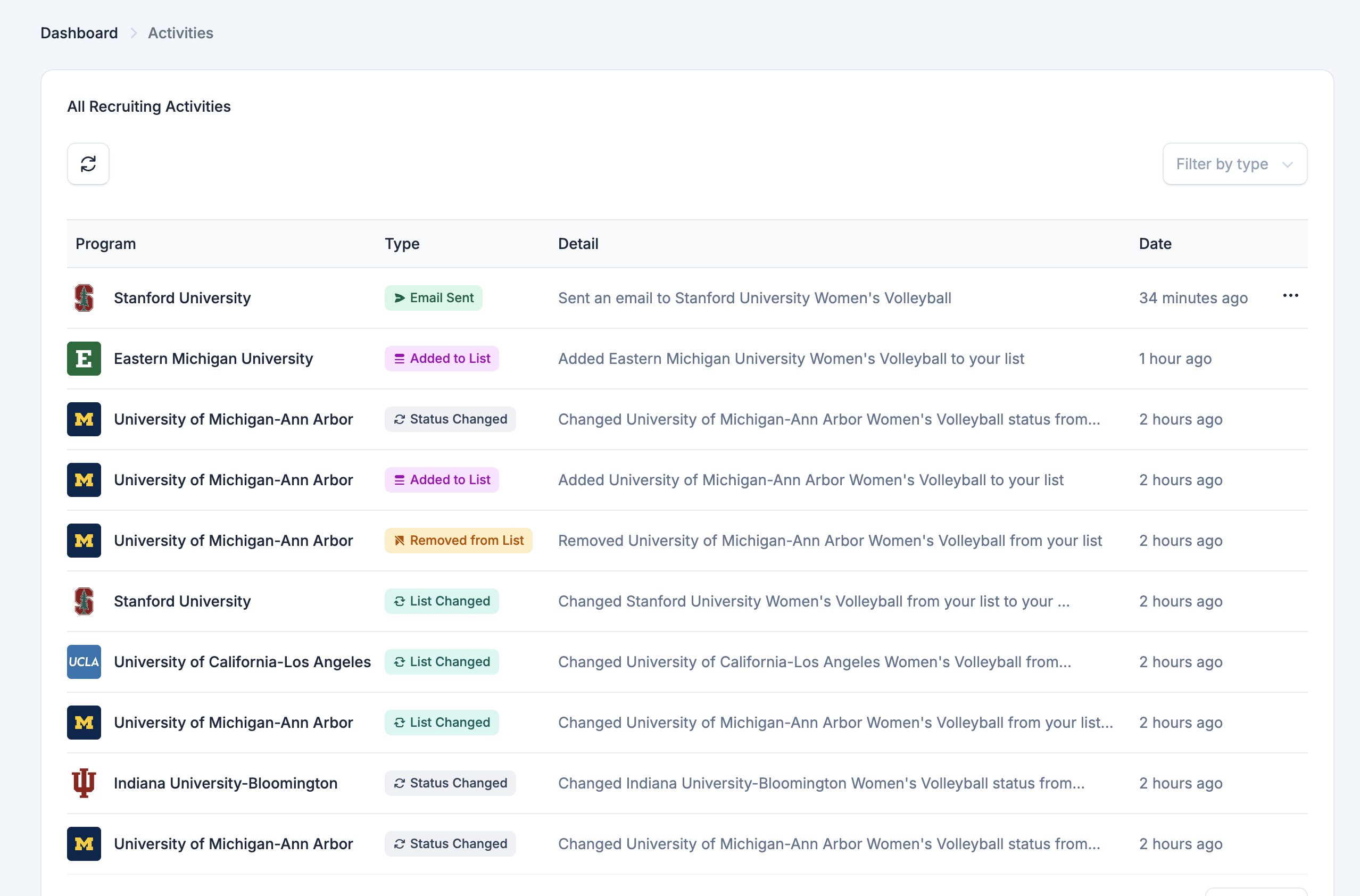Click 'Sent an email to Stanford University Women's Volleyball'
The height and width of the screenshot is (896, 1360).
tap(754, 298)
